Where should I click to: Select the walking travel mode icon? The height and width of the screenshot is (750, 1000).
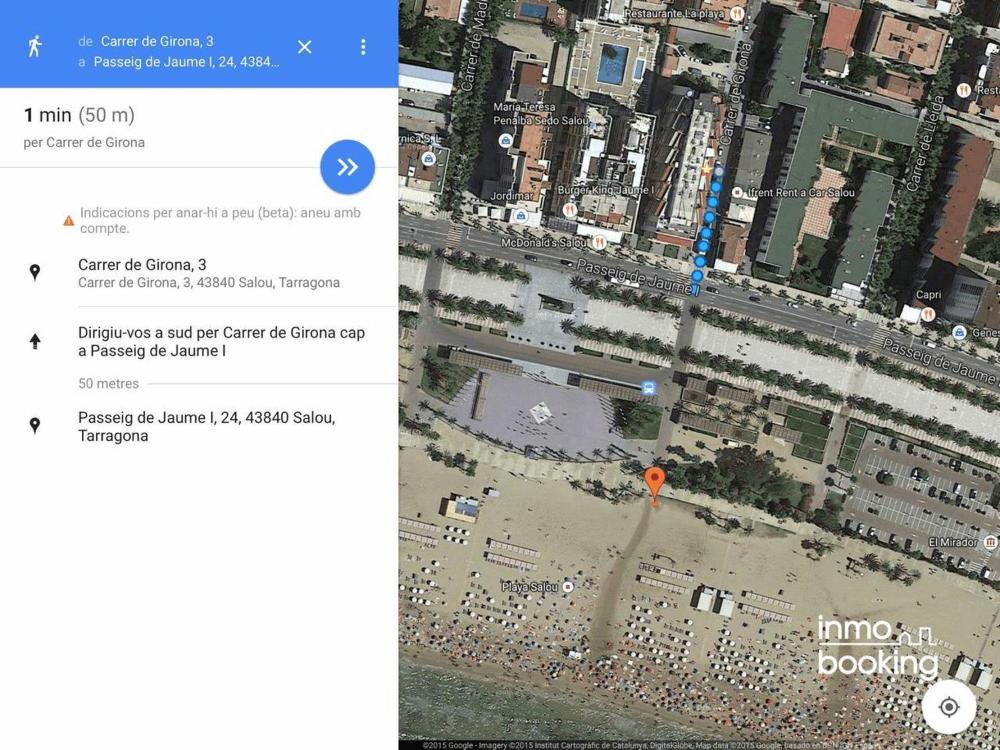pyautogui.click(x=34, y=46)
